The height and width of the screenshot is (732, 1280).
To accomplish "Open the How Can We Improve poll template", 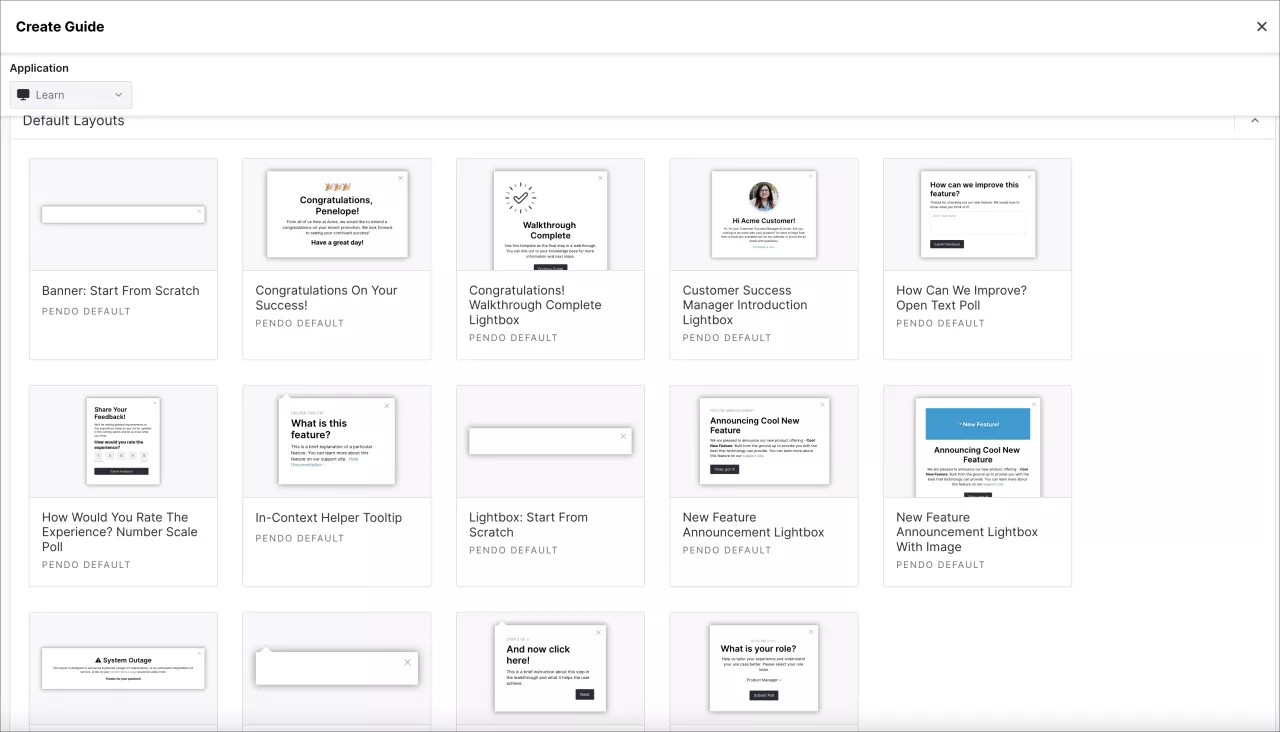I will (x=977, y=215).
